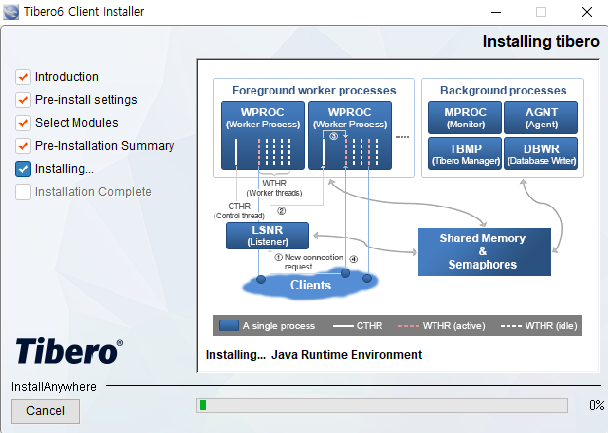Screen dimensions: 608x433
Task: Click the AGNT (Agent) box
Action: click(541, 117)
